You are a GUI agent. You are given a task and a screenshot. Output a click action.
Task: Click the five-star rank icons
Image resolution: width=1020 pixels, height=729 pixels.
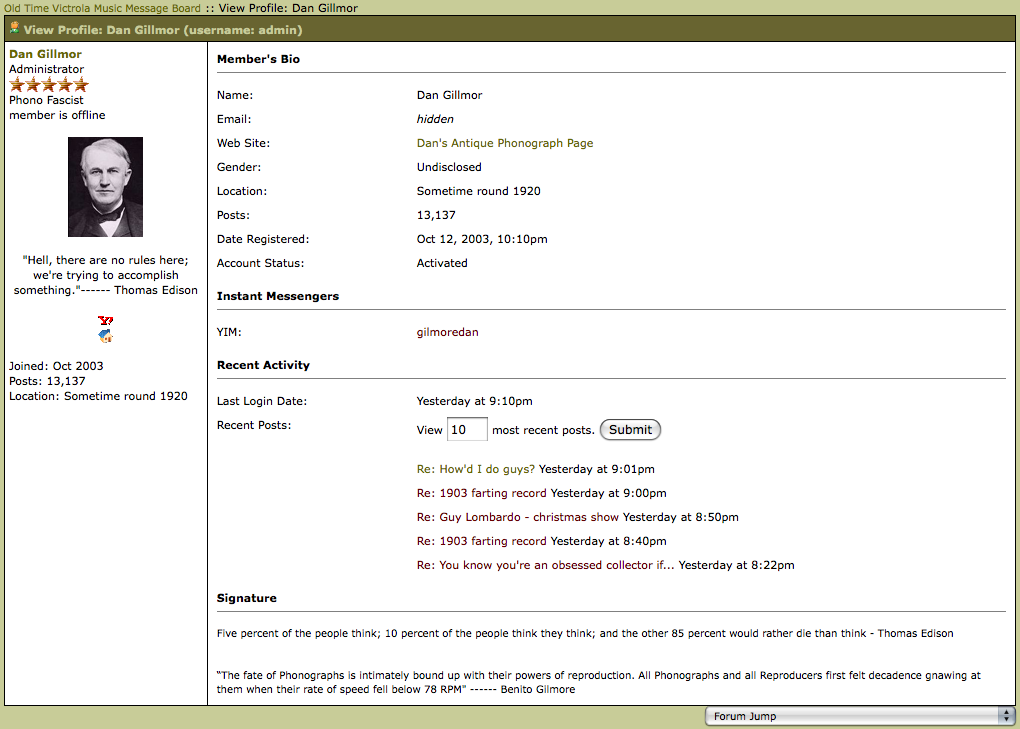pos(49,85)
